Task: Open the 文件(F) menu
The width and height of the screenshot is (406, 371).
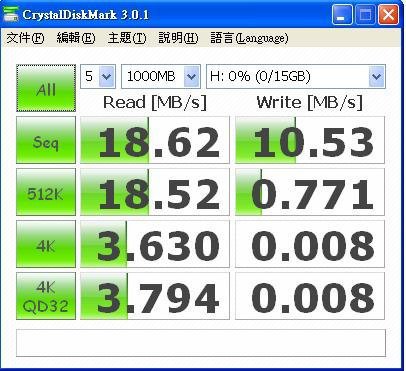Action: pos(25,38)
